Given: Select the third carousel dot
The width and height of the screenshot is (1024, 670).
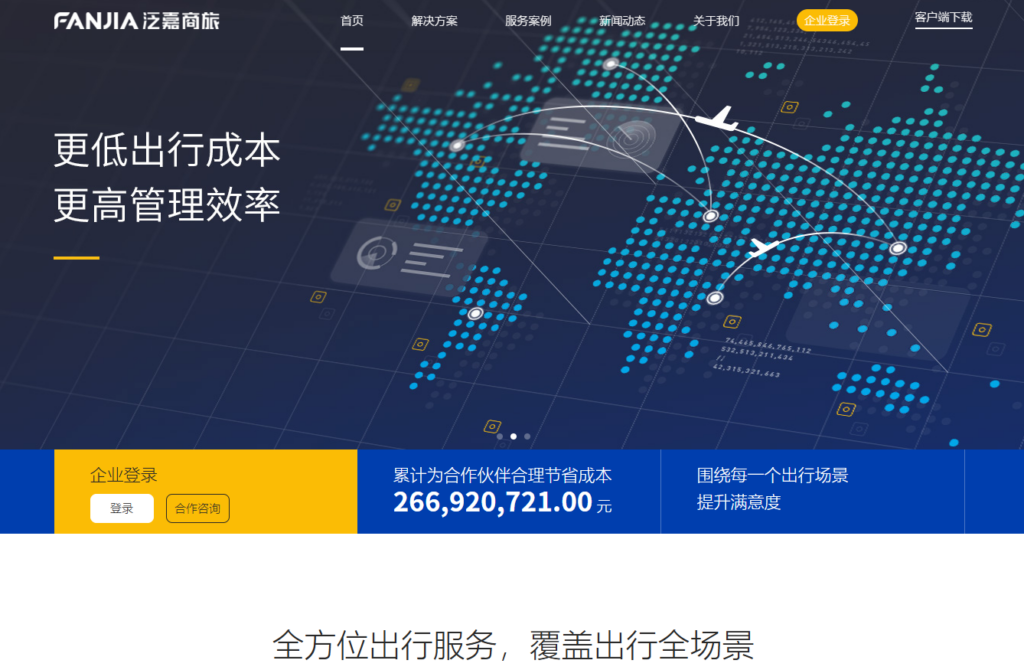Looking at the screenshot, I should pos(528,436).
